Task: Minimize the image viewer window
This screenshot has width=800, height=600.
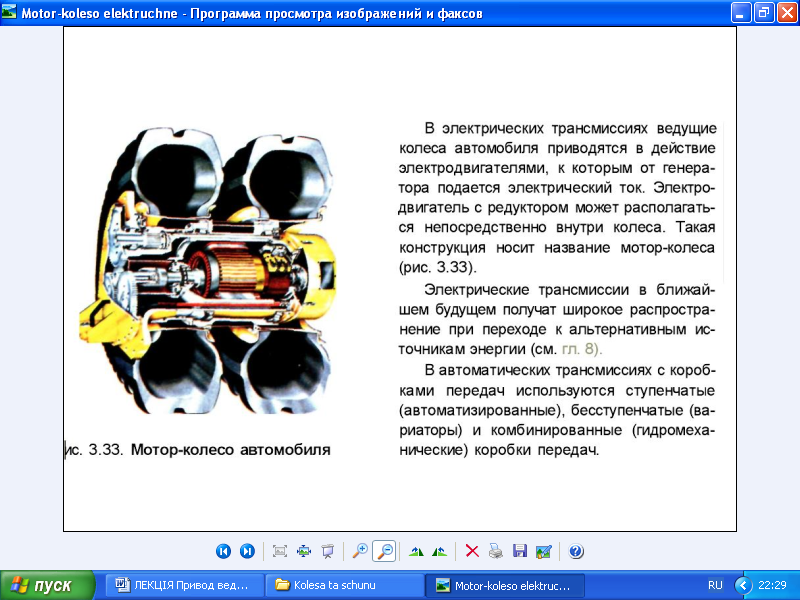Action: (740, 13)
